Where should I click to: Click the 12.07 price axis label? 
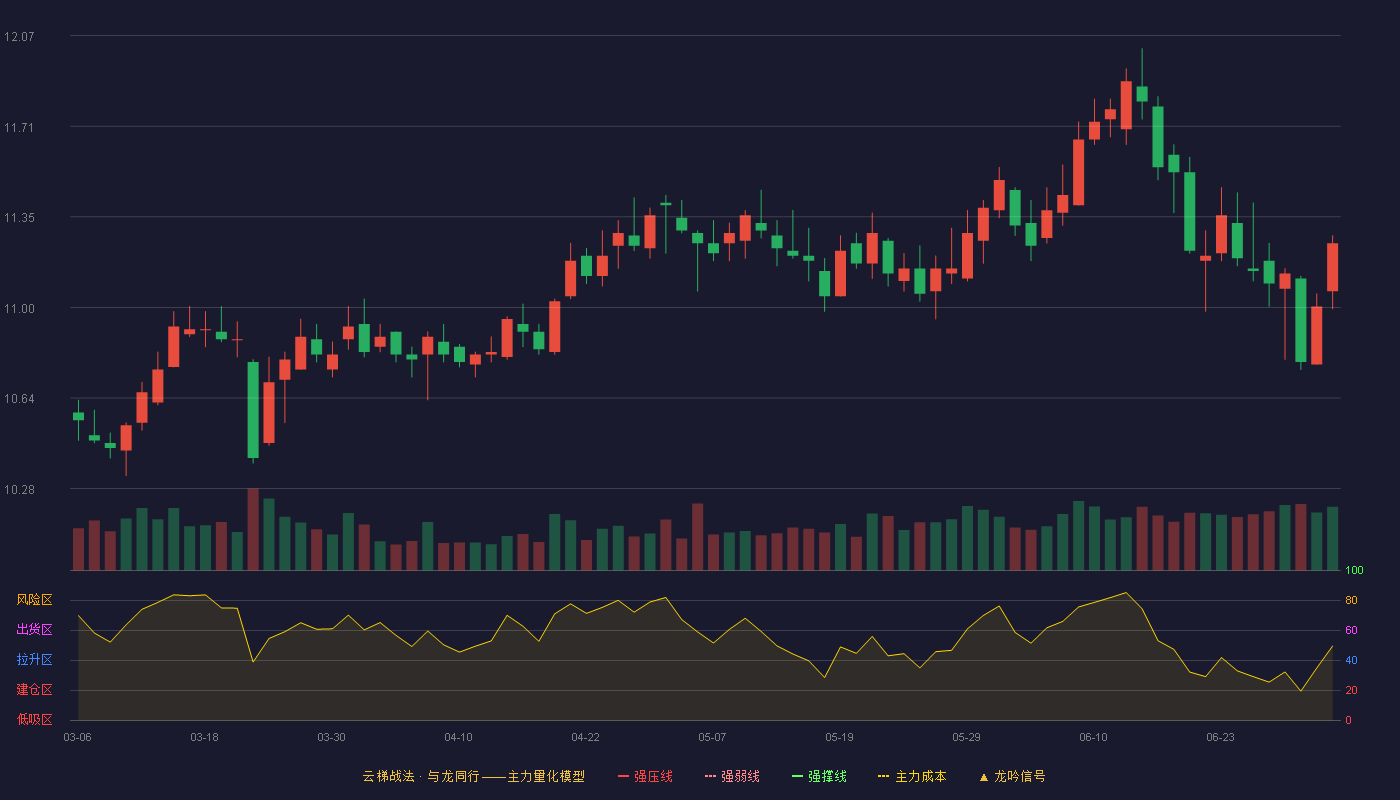(19, 37)
